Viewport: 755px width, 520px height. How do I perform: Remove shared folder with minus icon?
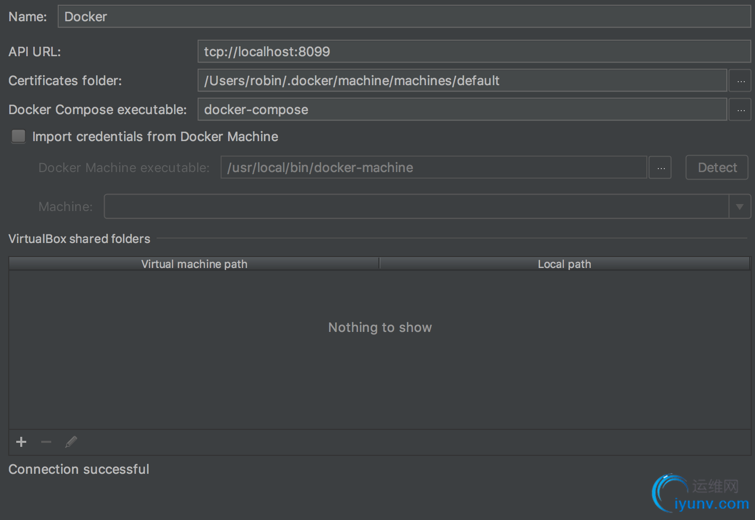click(46, 442)
